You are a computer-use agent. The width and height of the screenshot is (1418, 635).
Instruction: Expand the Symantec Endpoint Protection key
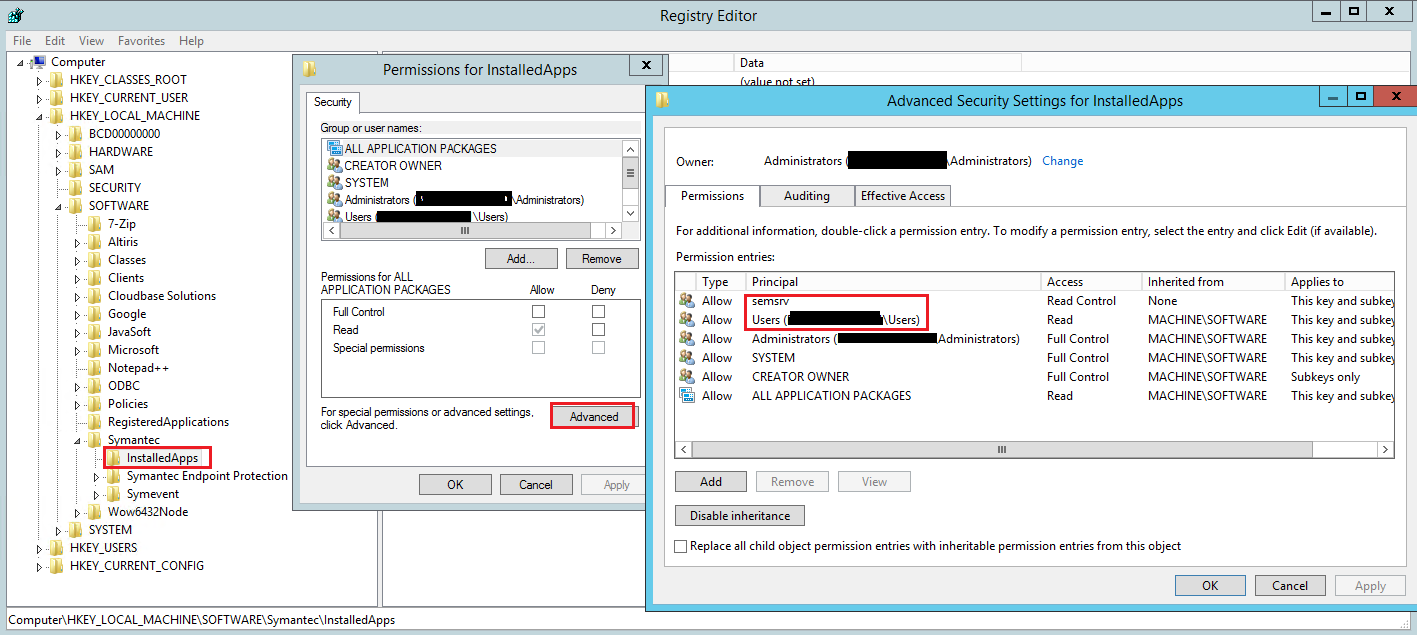(x=96, y=477)
